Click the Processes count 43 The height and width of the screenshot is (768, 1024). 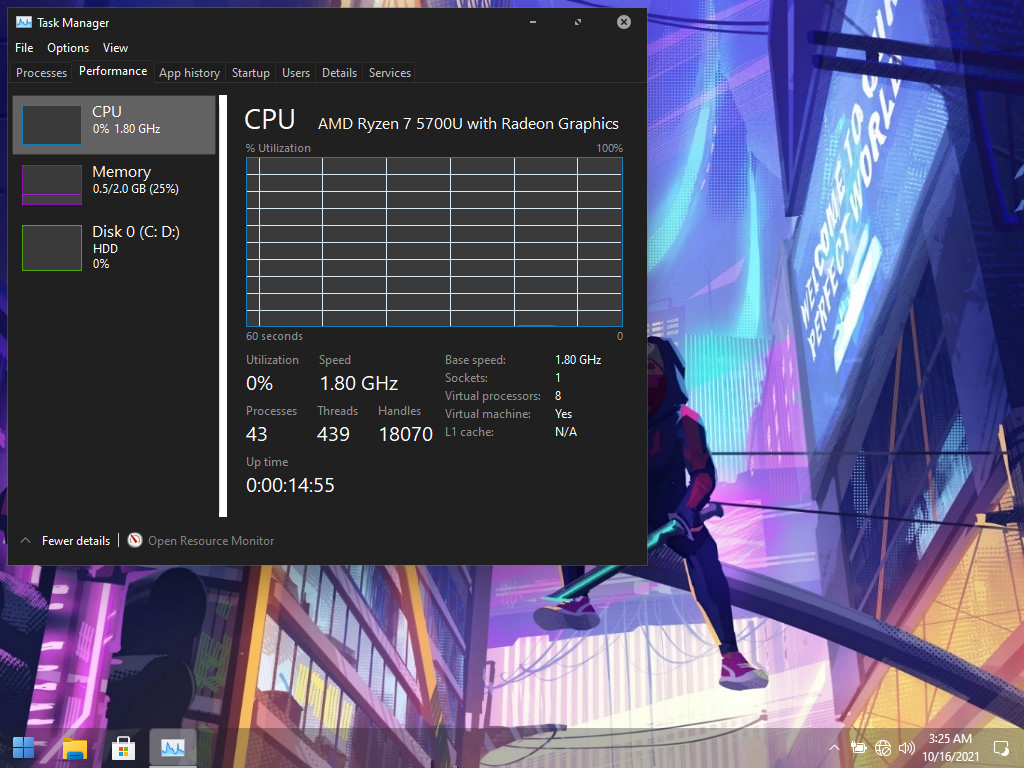pyautogui.click(x=257, y=434)
